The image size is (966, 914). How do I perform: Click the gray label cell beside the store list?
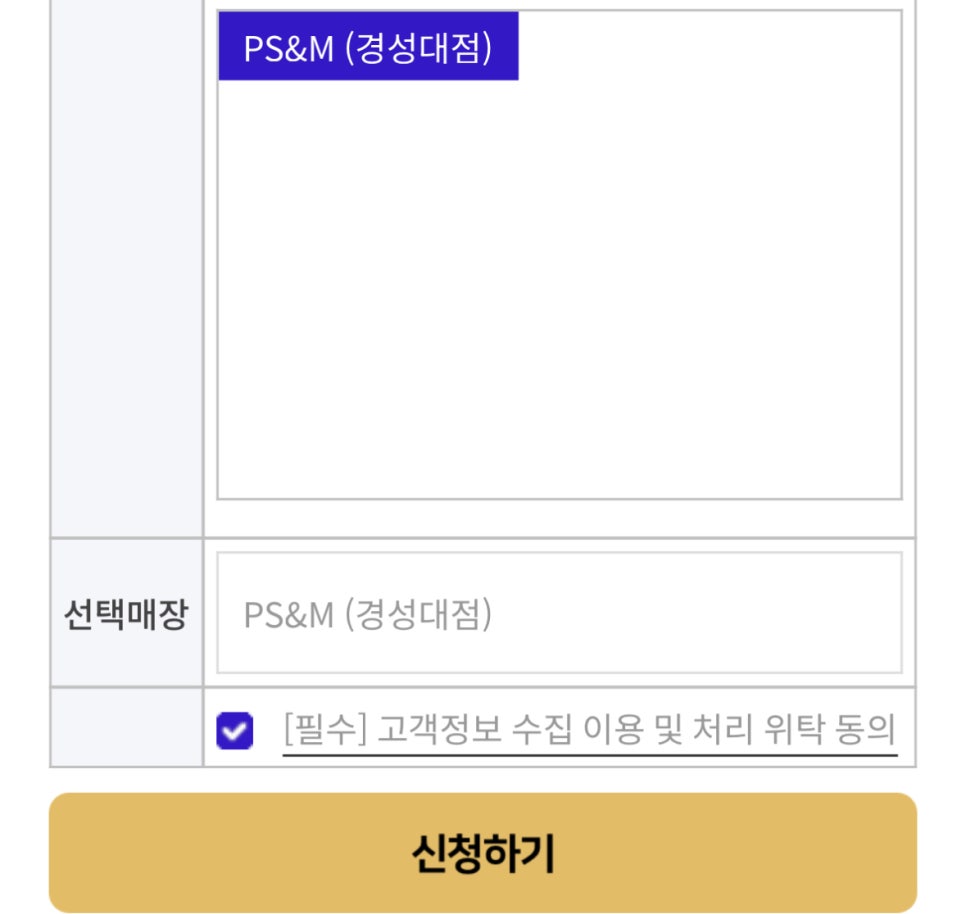tap(126, 270)
